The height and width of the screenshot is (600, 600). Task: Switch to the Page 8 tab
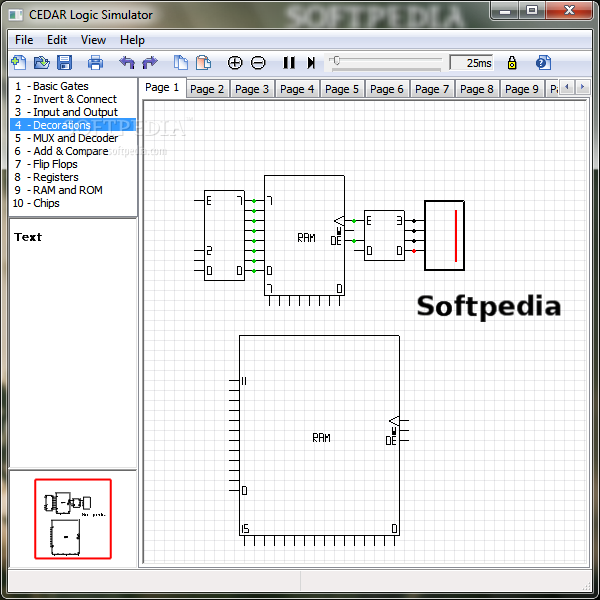tap(477, 89)
